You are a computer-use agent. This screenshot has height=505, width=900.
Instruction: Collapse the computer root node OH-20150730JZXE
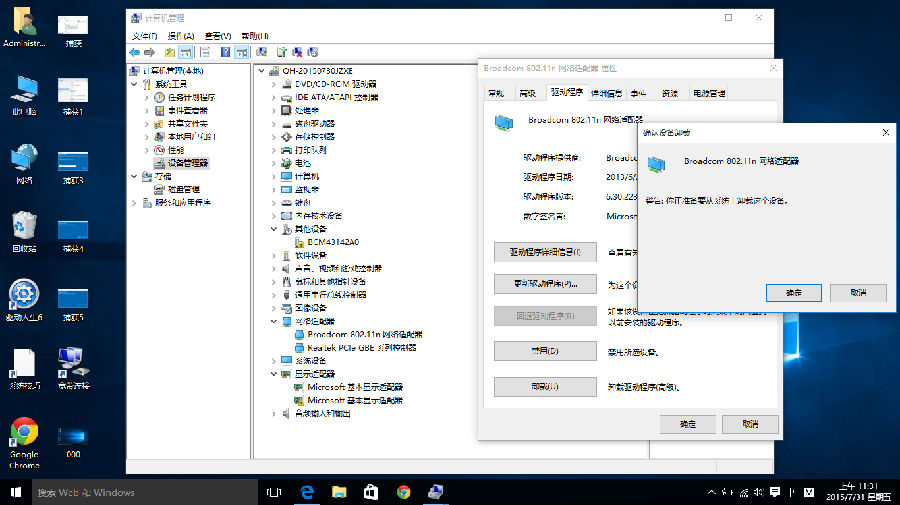[261, 71]
